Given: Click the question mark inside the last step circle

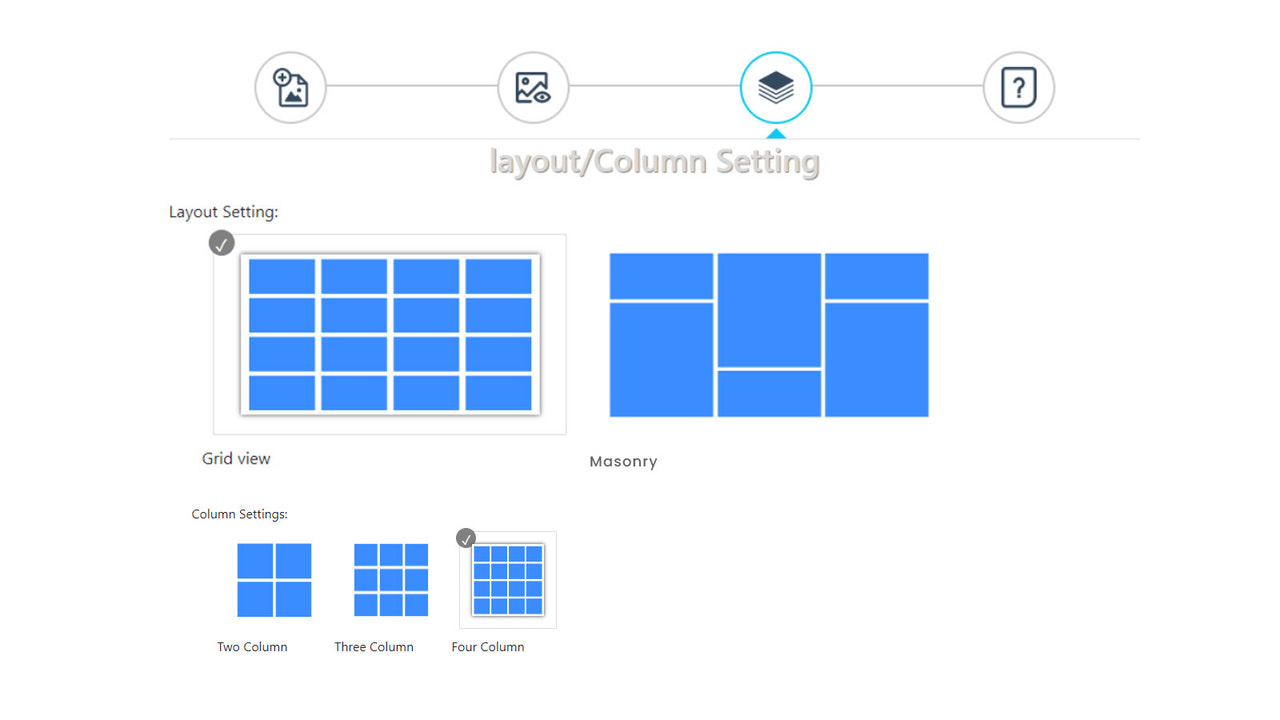Looking at the screenshot, I should [x=1018, y=87].
